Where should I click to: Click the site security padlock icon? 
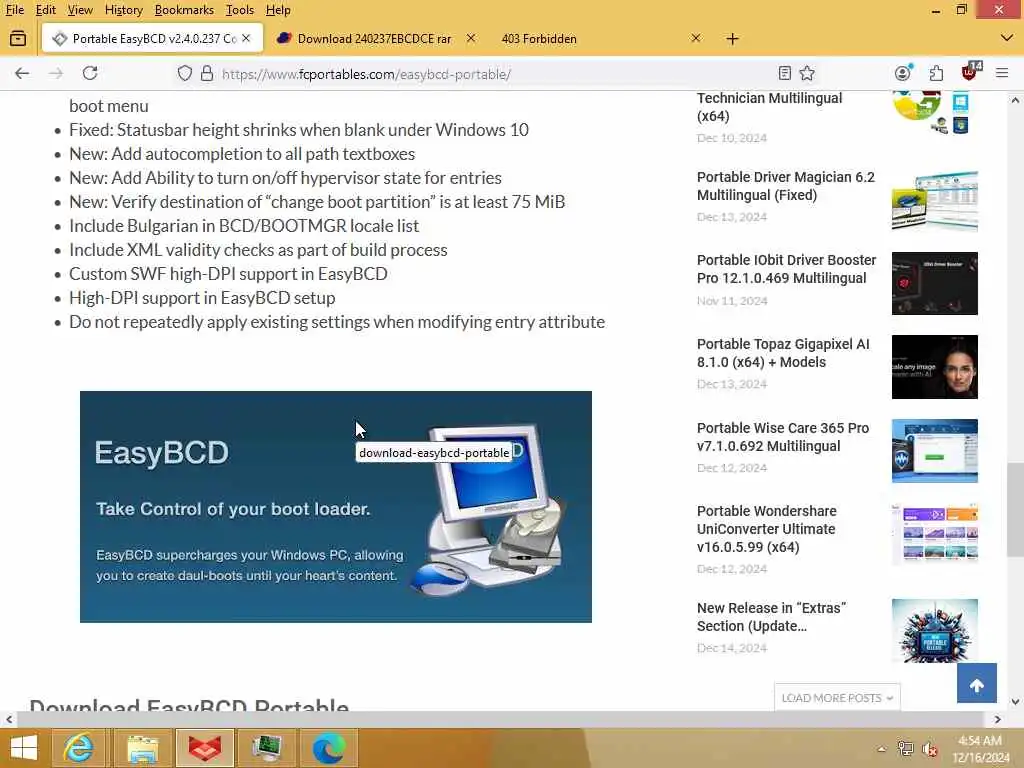(207, 73)
